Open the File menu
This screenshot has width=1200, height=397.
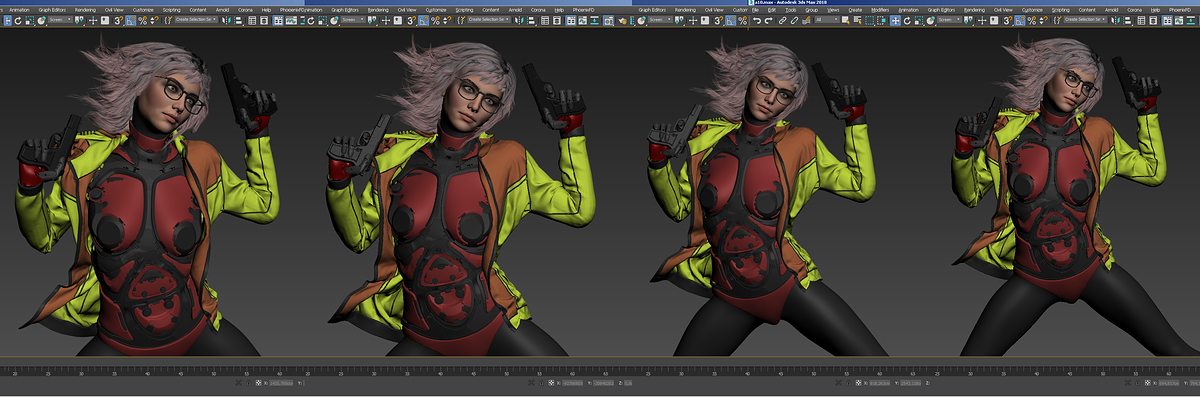coord(755,10)
